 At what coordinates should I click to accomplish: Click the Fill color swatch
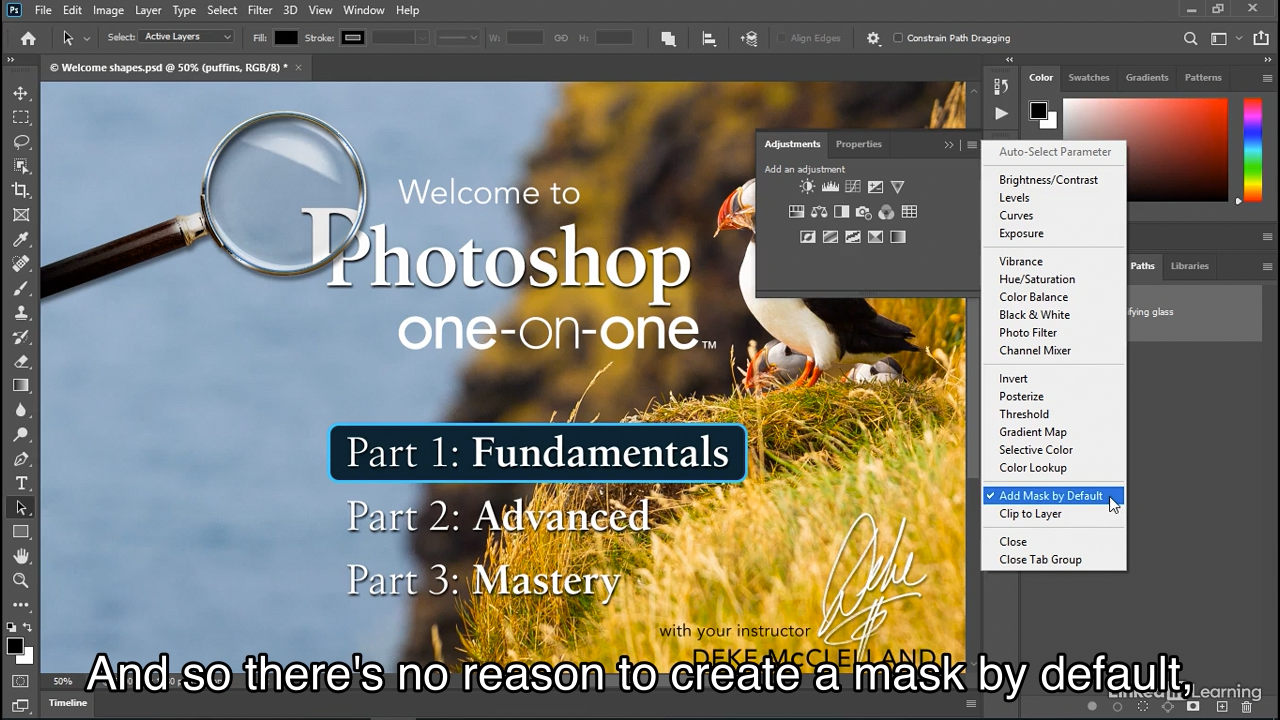coord(286,38)
